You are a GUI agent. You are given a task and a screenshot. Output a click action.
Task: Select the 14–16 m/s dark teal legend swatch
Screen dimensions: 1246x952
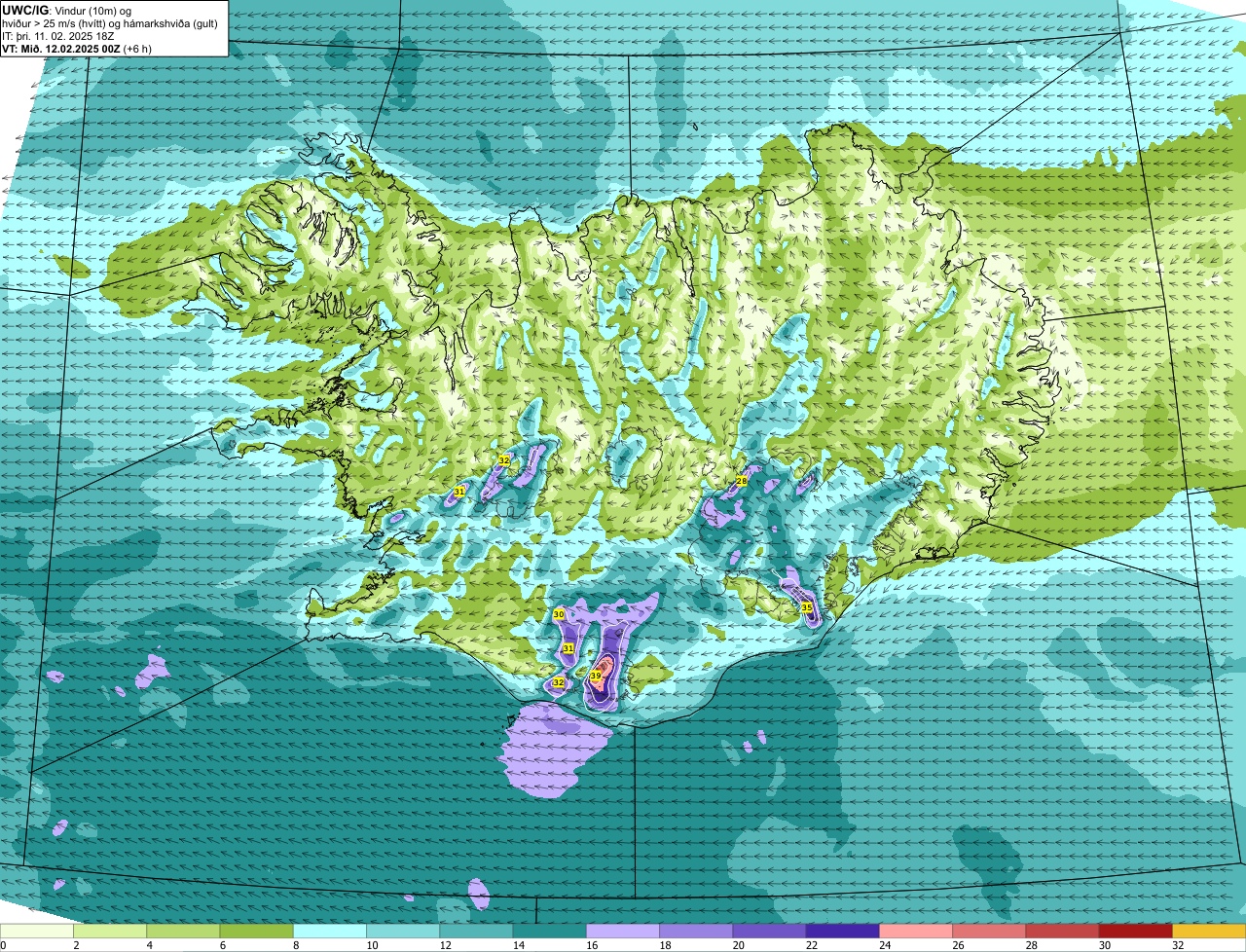click(550, 932)
